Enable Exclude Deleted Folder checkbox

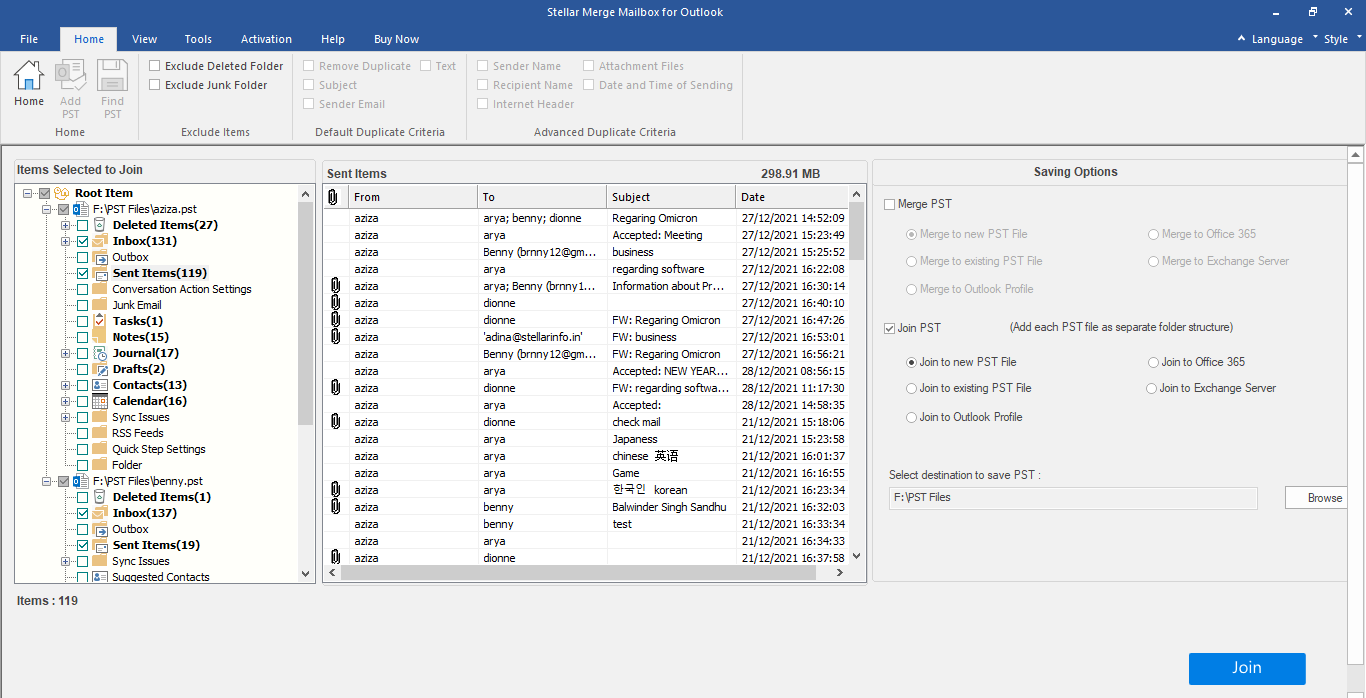click(155, 66)
